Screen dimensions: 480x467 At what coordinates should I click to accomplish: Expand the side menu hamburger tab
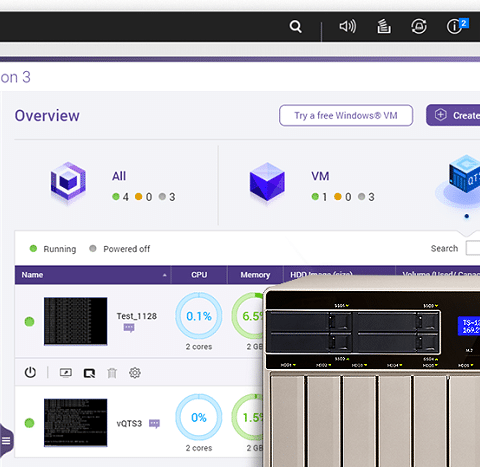[x=6, y=441]
